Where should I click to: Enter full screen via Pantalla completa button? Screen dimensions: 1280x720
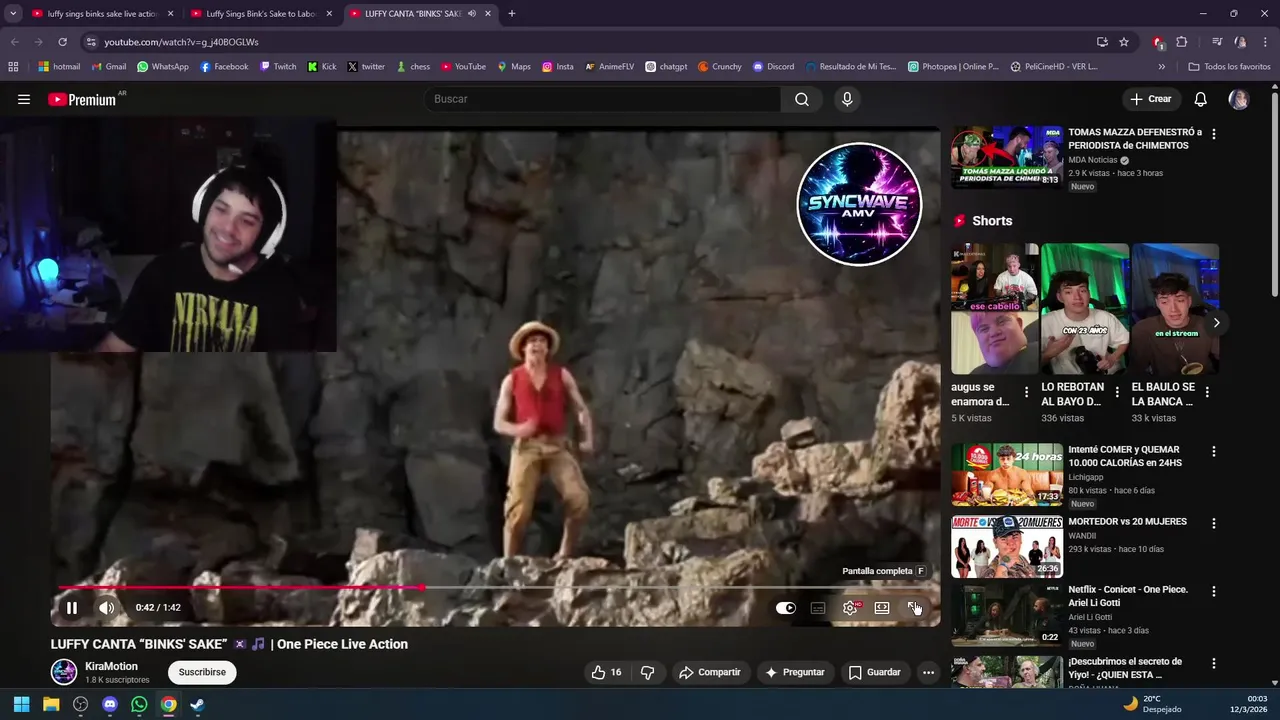[914, 608]
